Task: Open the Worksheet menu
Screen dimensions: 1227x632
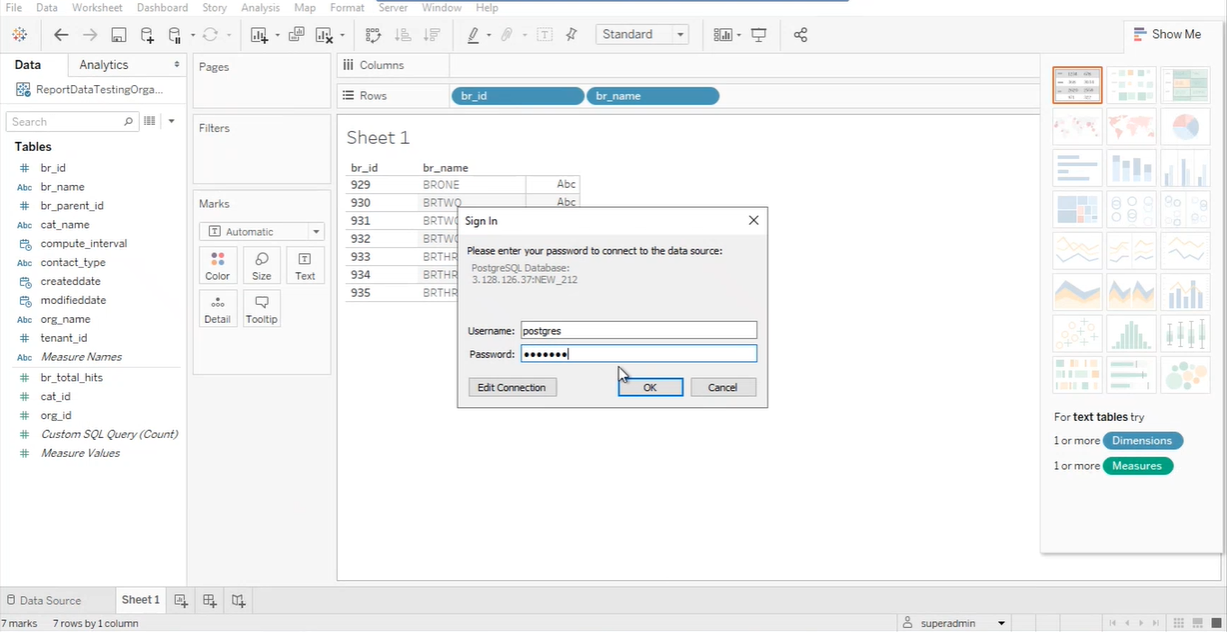Action: point(97,7)
